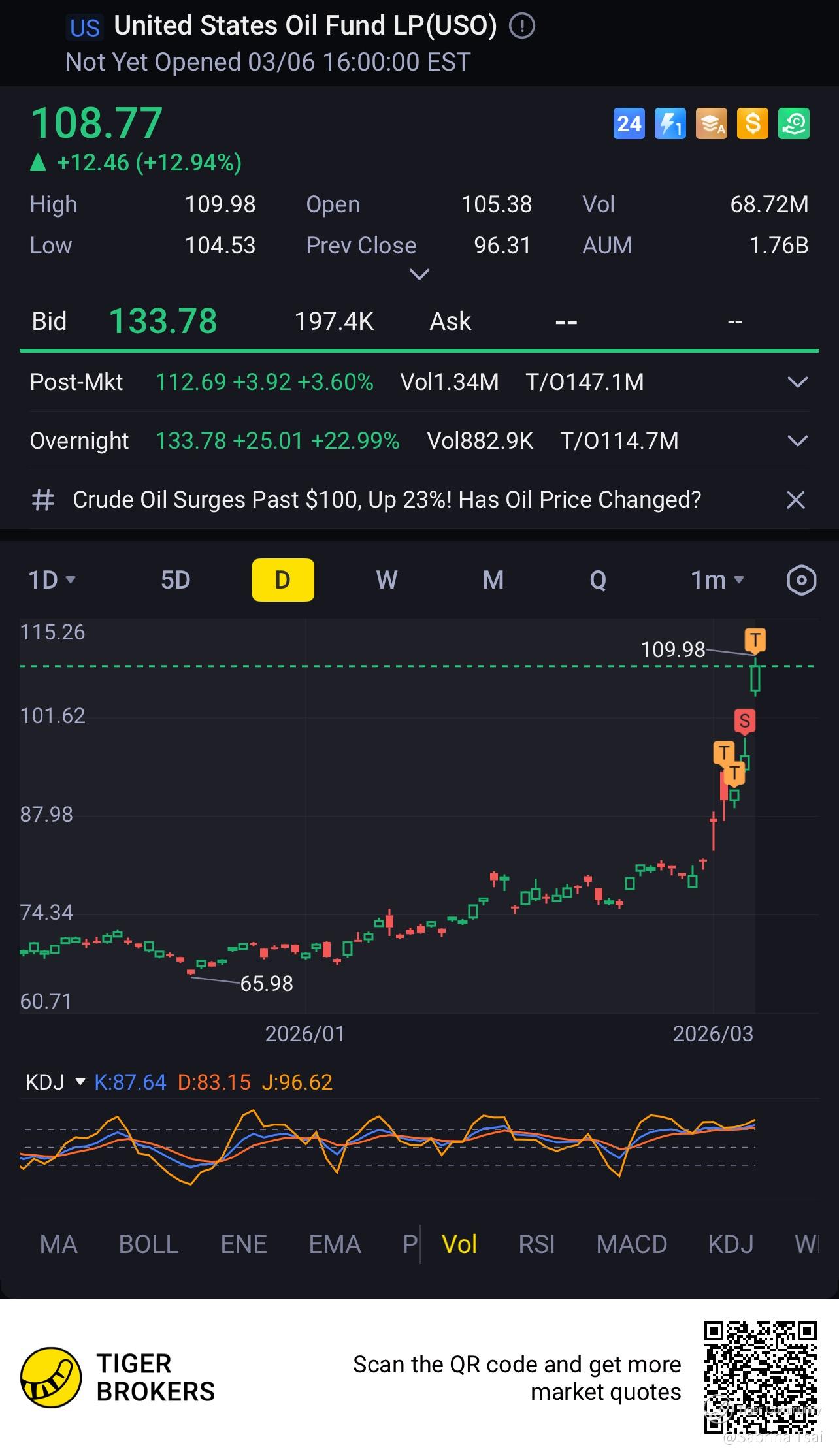Tap the info icon beside USO title

[x=522, y=26]
